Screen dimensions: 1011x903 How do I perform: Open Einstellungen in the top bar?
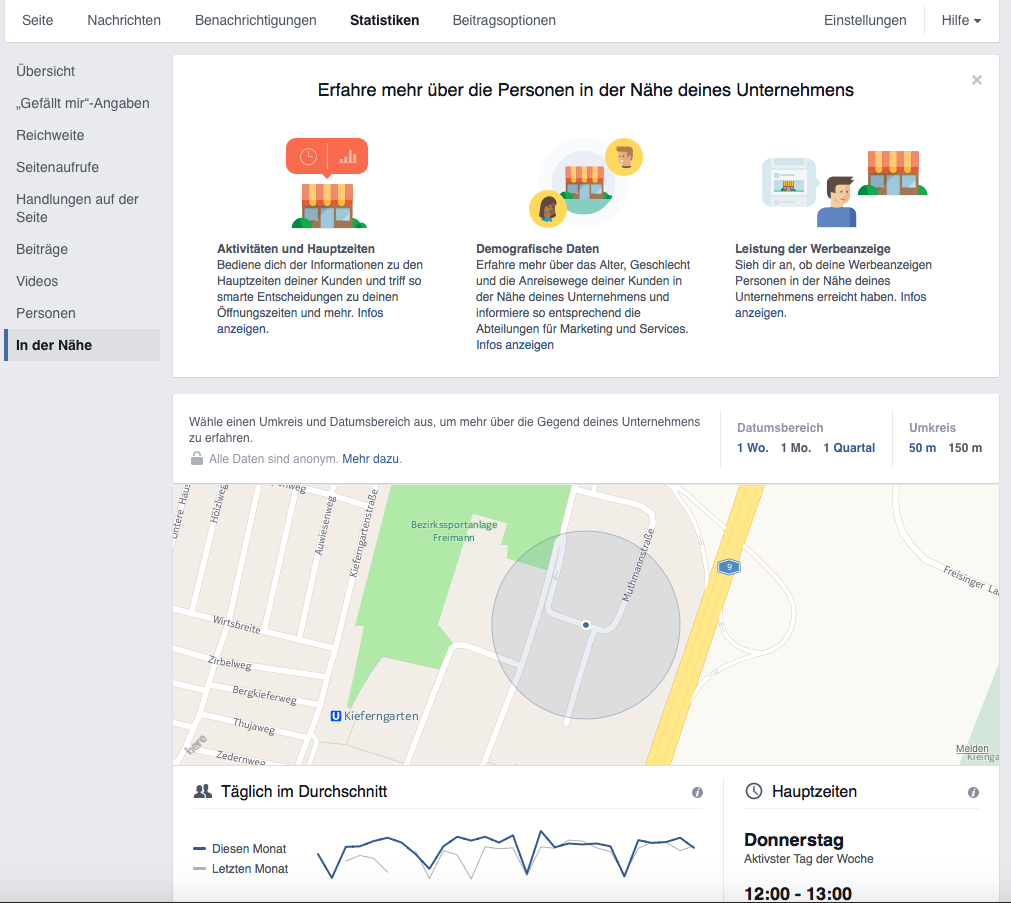click(x=865, y=20)
